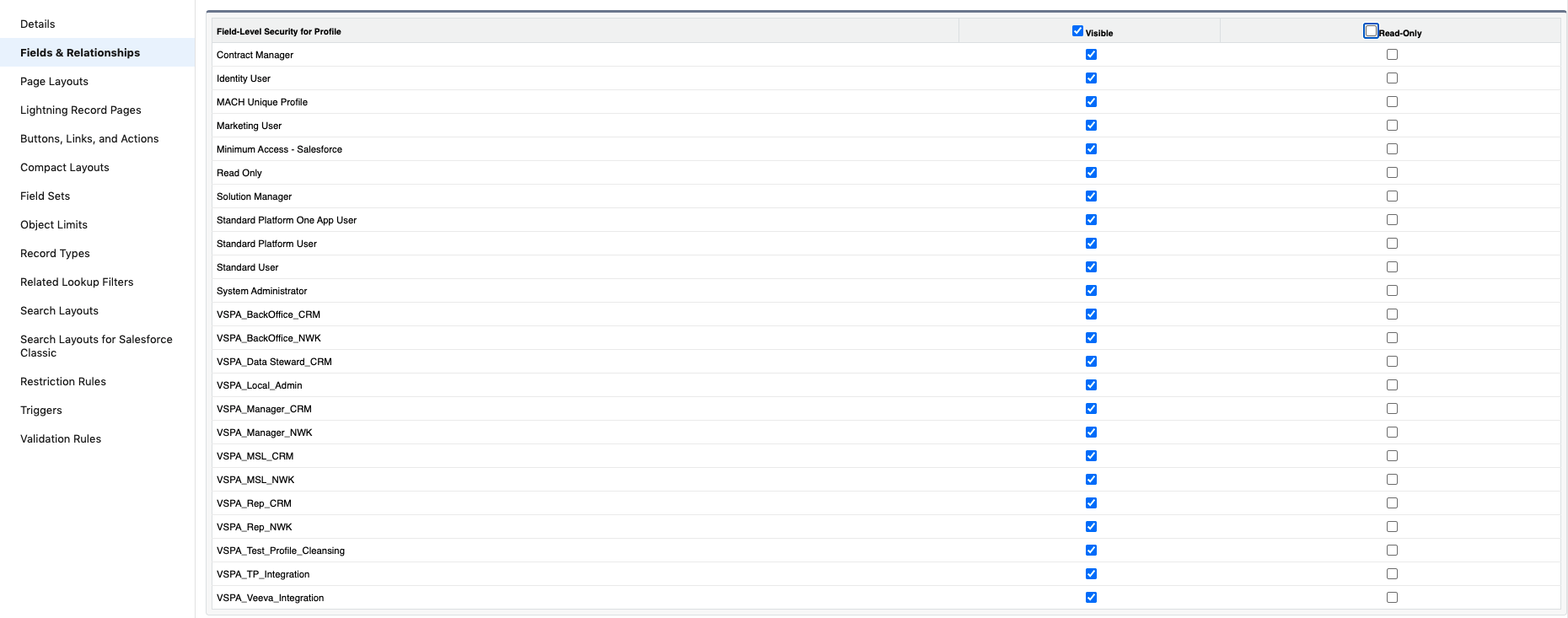Open Search Layouts

[x=59, y=310]
